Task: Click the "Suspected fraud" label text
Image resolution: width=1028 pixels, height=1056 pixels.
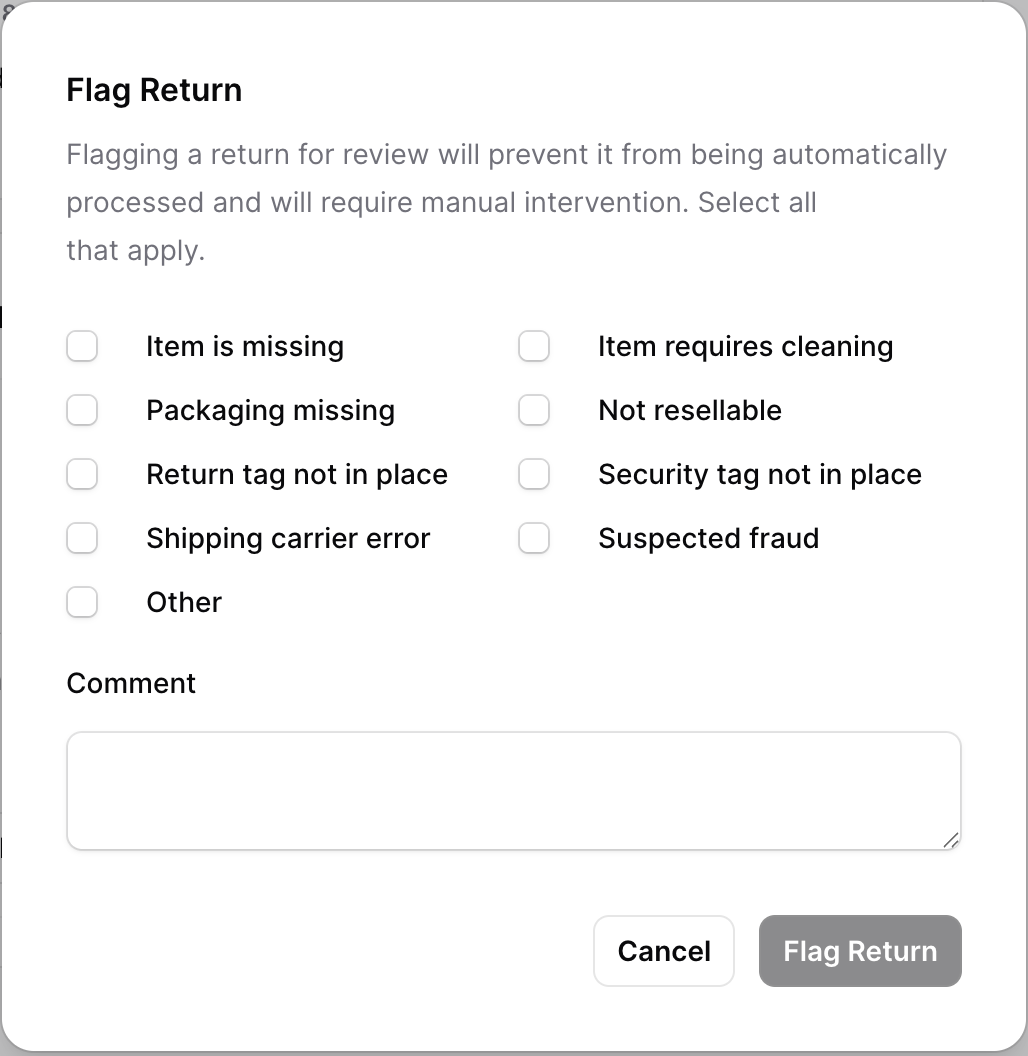Action: (708, 538)
